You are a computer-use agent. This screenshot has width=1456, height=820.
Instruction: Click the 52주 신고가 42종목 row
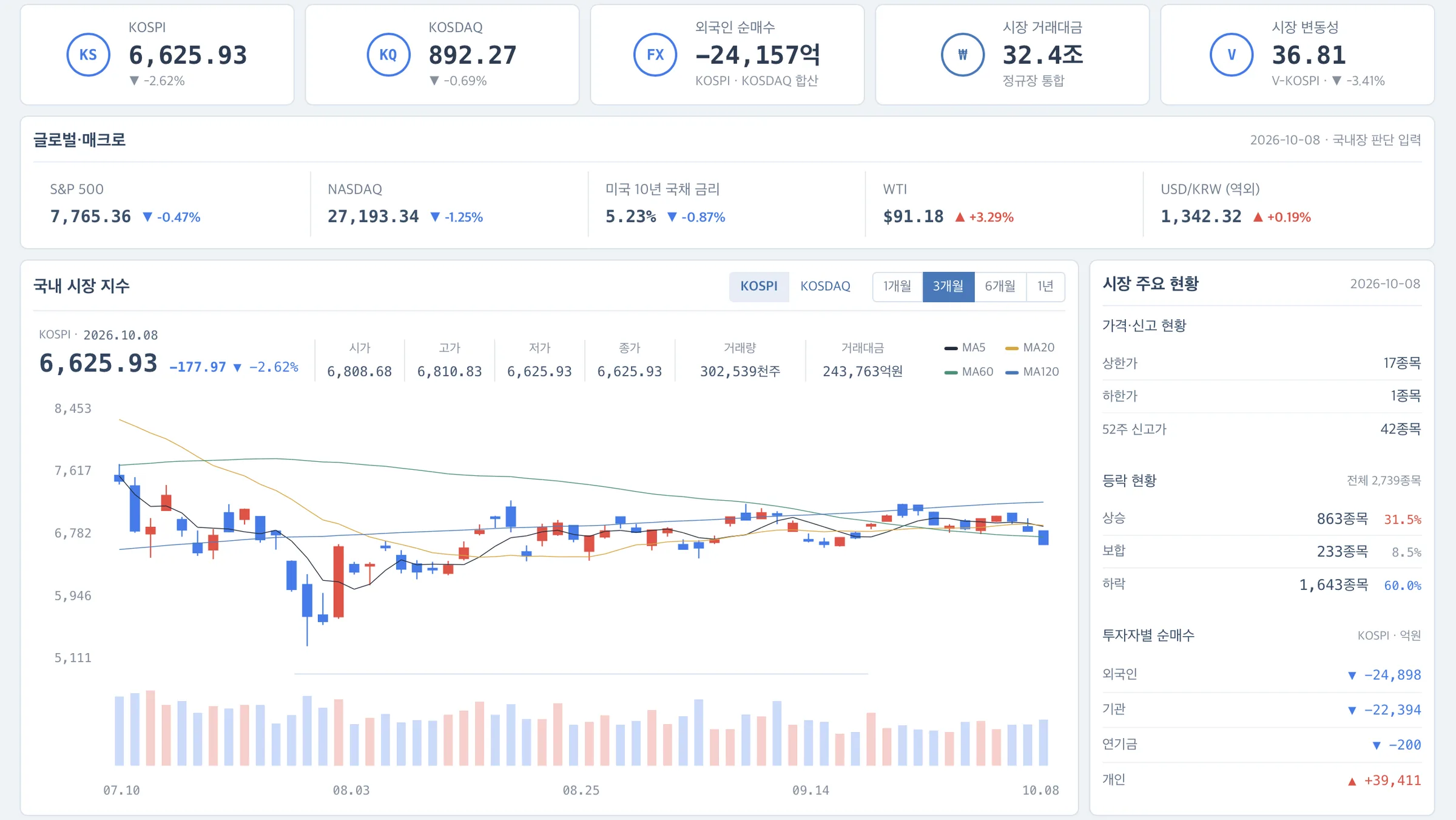(x=1261, y=429)
